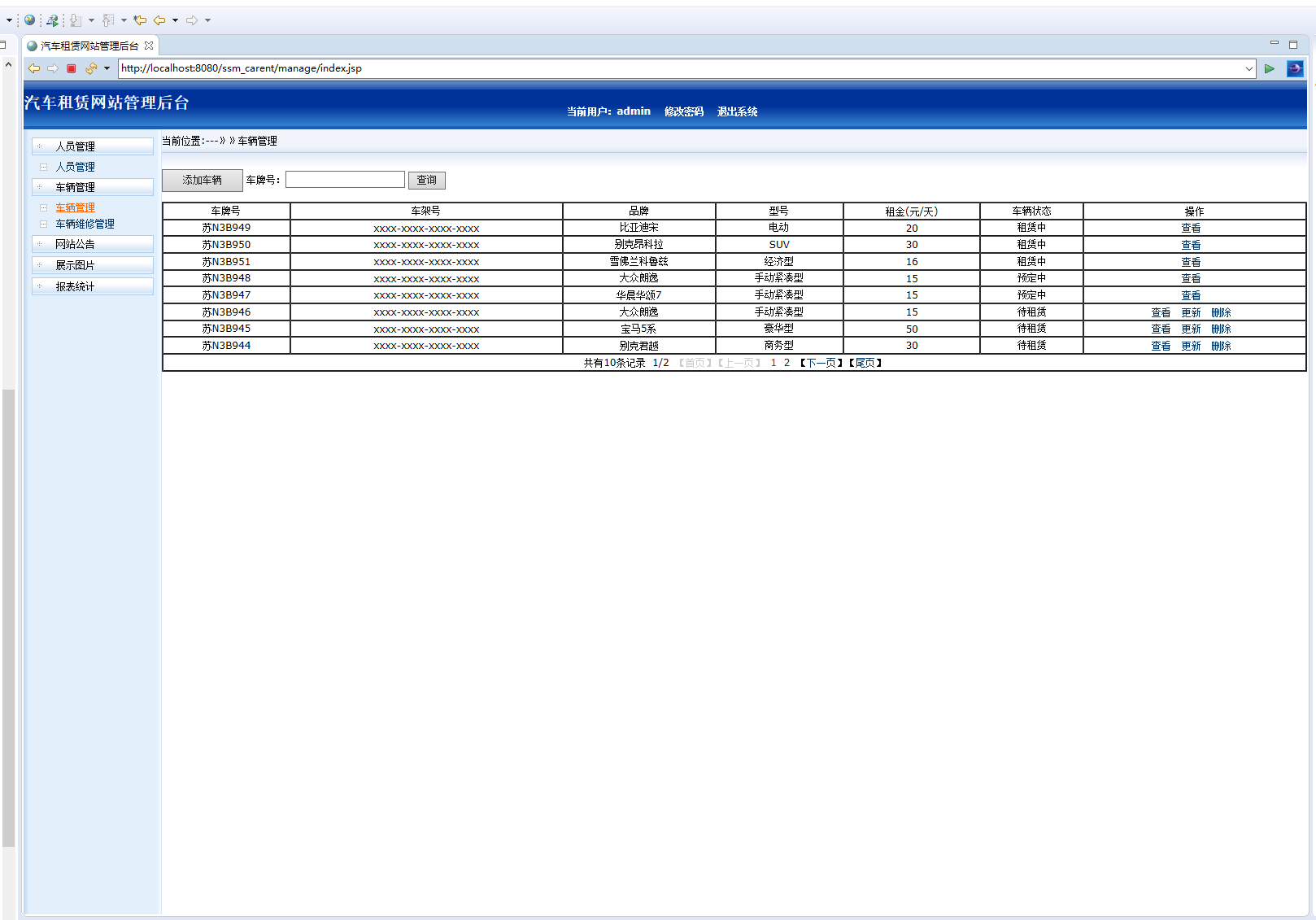Click the scroll-up arrow on the left scrollbar
The width and height of the screenshot is (1316, 920).
pyautogui.click(x=8, y=64)
